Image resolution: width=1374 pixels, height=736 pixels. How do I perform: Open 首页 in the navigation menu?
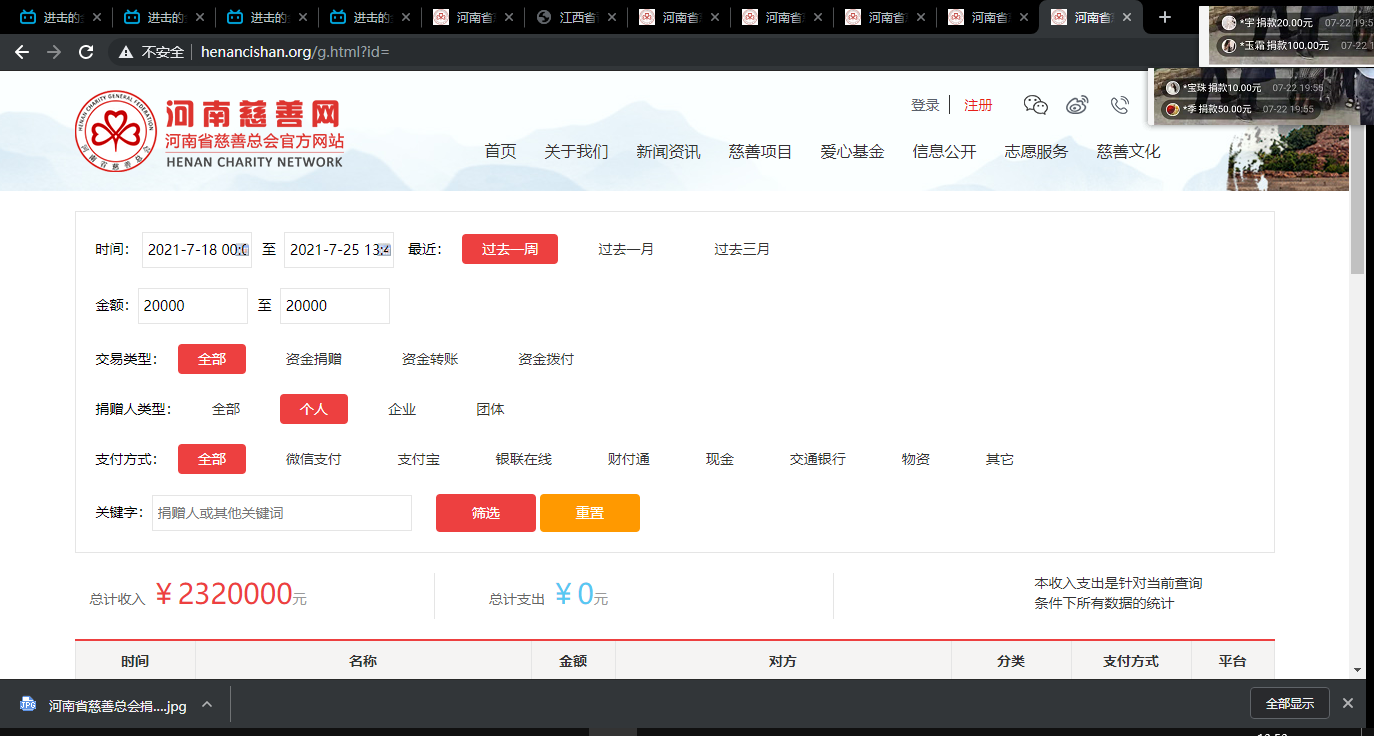[501, 152]
